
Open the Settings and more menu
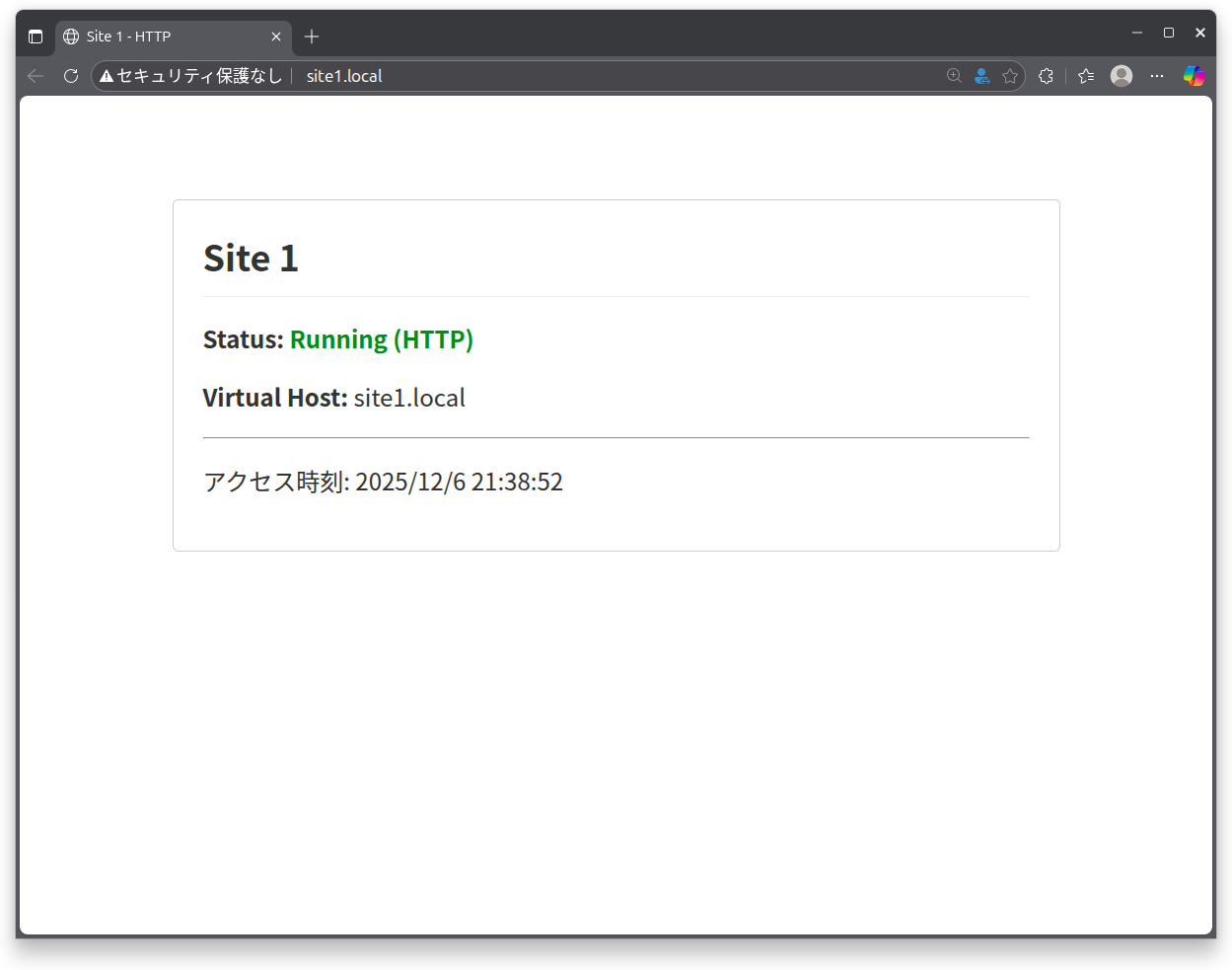(1156, 76)
